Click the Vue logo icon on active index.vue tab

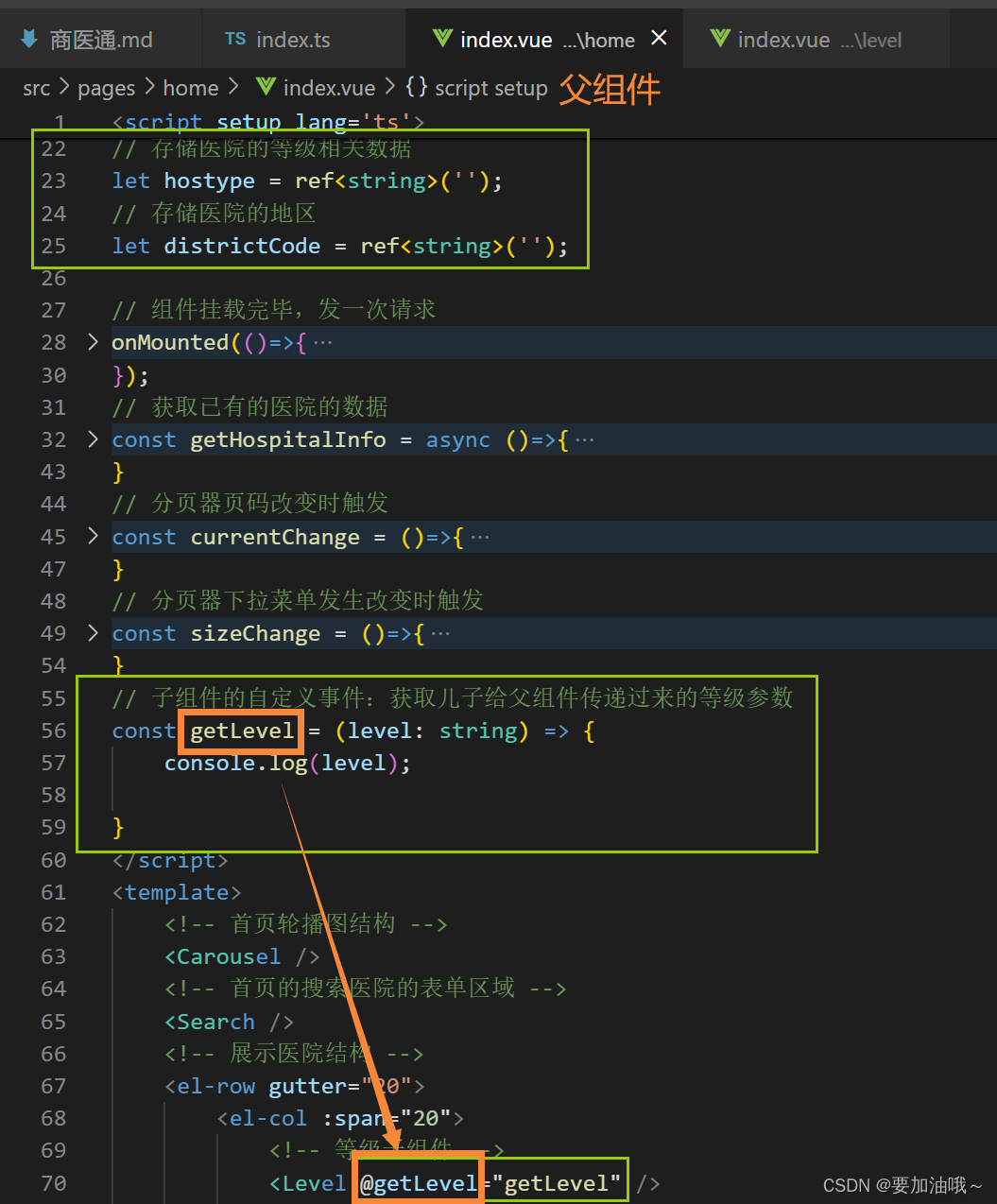pos(442,40)
